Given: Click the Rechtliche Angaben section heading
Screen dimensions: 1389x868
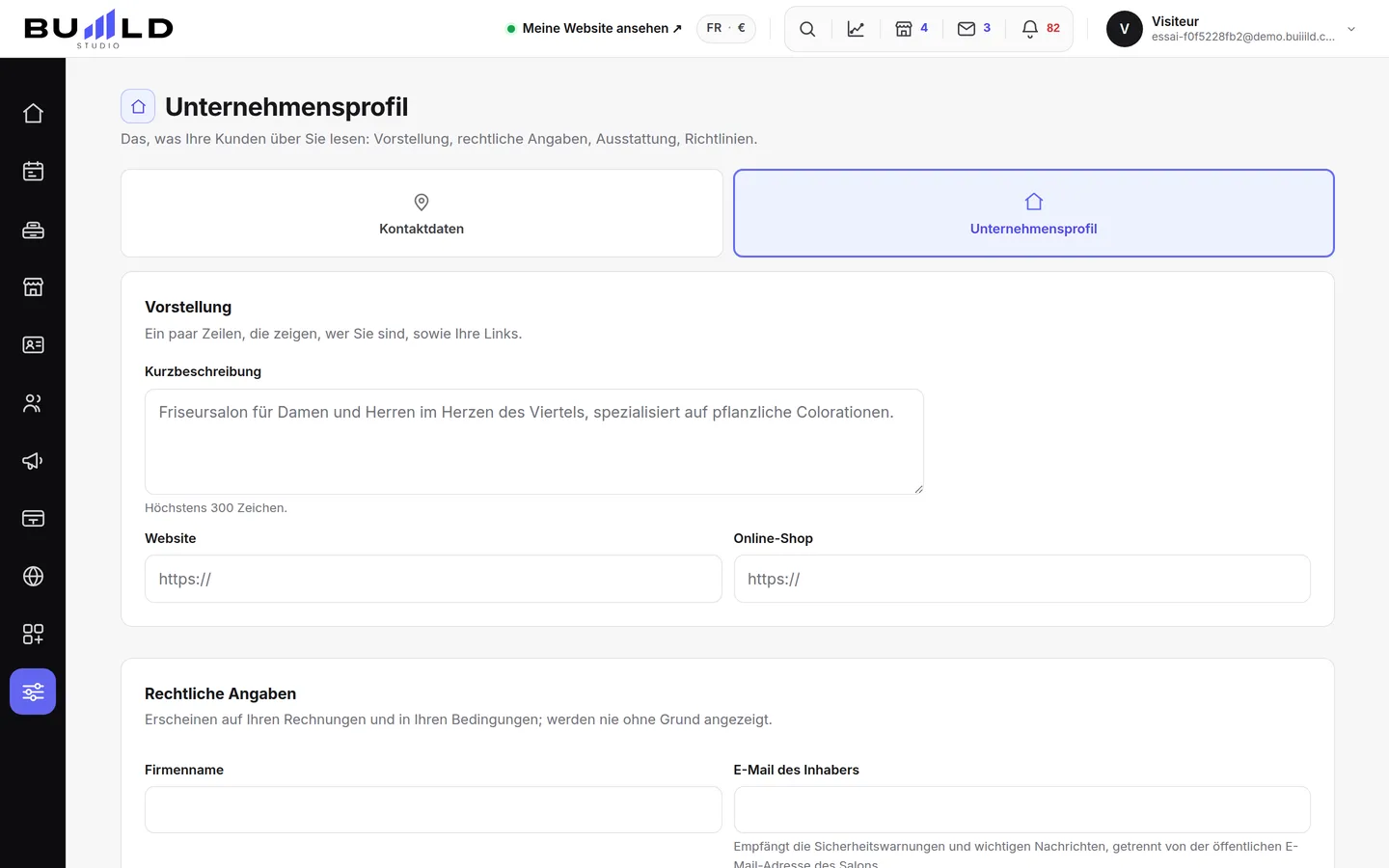Looking at the screenshot, I should pos(220,693).
